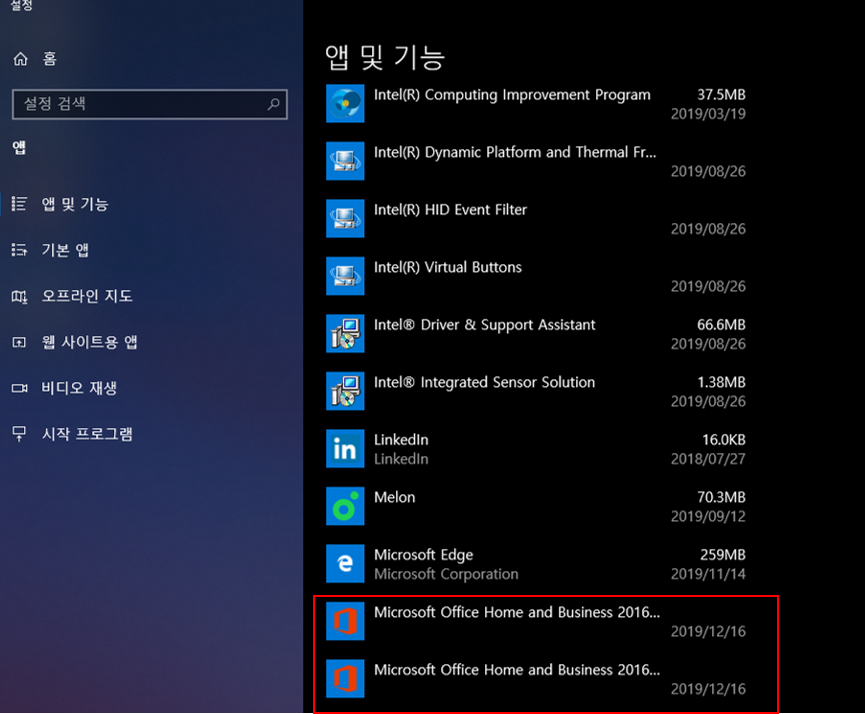Click the 66.6MB size value

pyautogui.click(x=721, y=325)
